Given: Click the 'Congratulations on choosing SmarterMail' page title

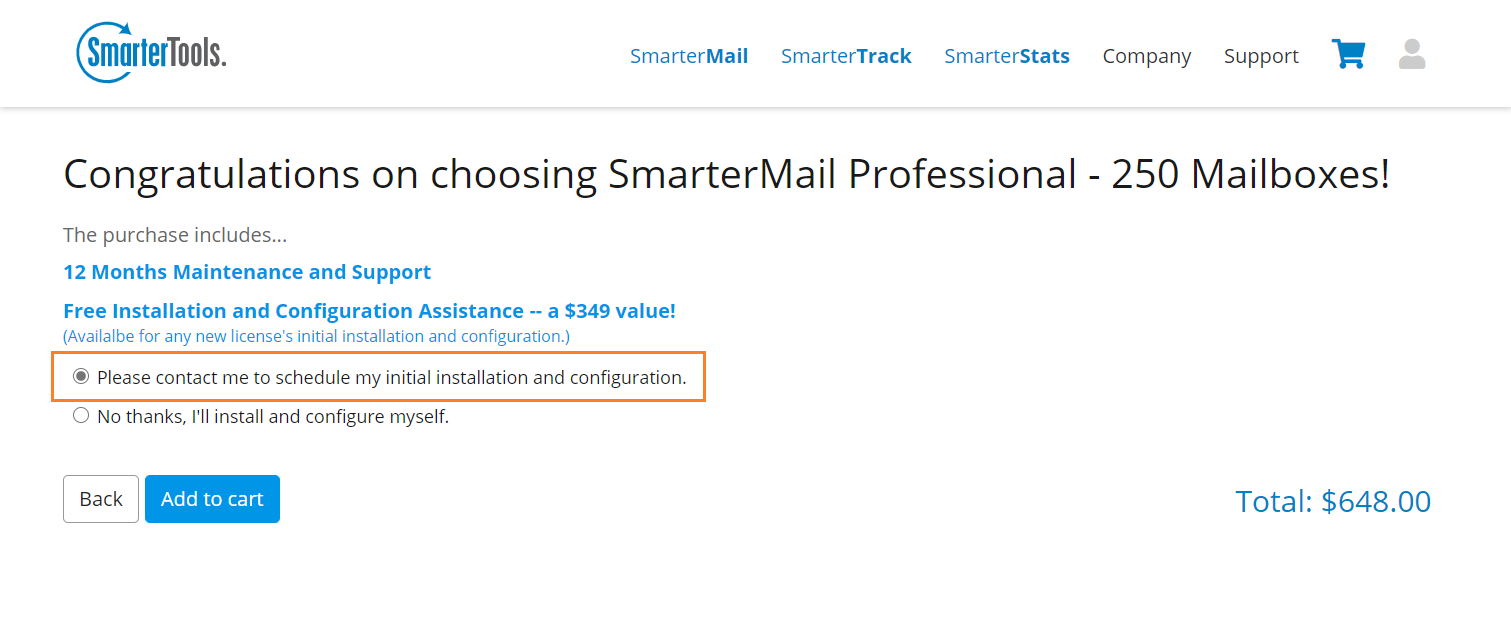Looking at the screenshot, I should pyautogui.click(x=726, y=175).
